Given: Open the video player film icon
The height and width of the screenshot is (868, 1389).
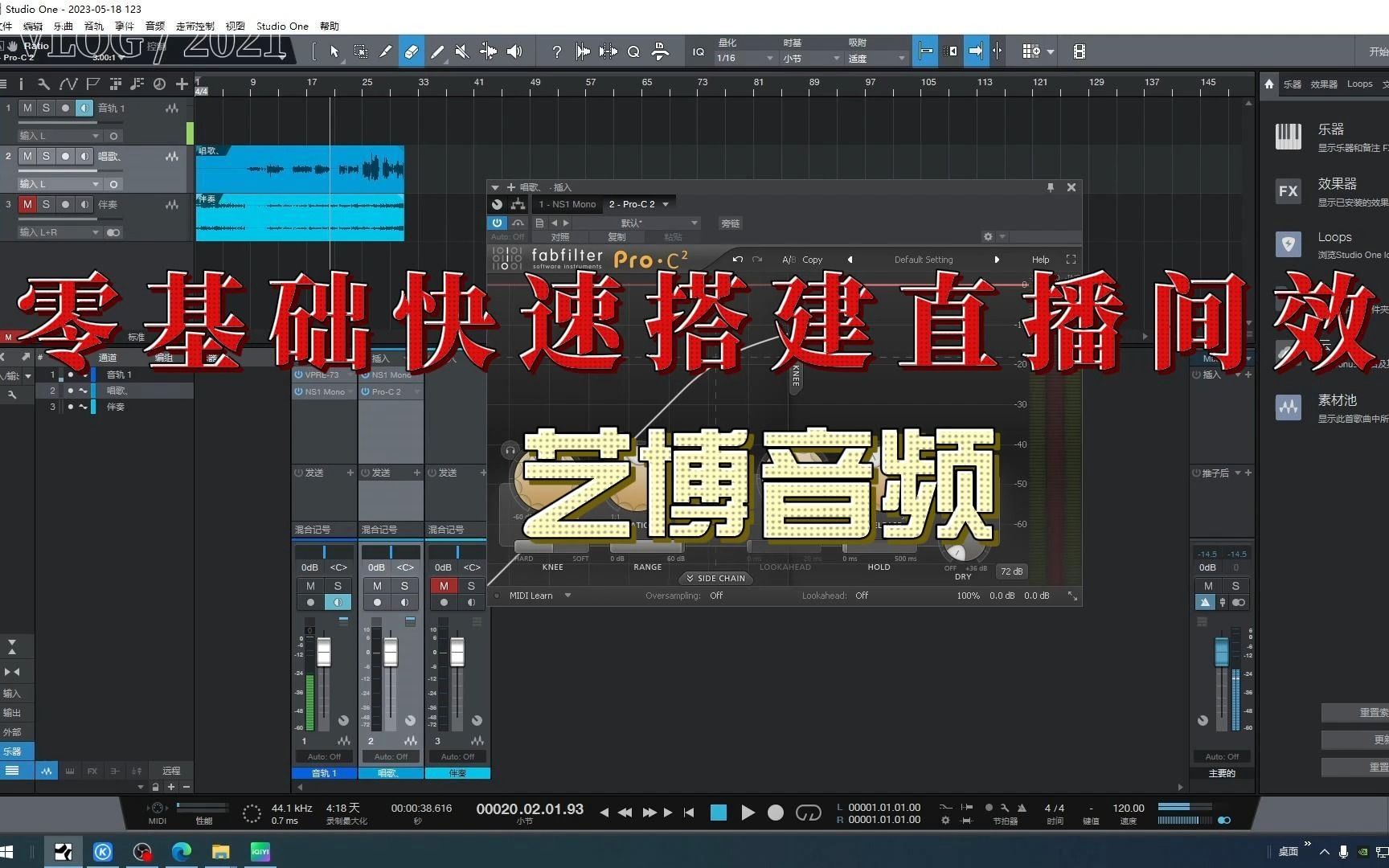Looking at the screenshot, I should pos(1080,51).
